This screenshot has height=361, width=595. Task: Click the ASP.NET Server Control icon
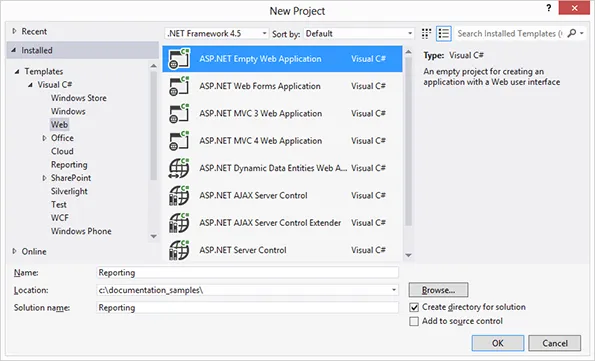click(179, 250)
